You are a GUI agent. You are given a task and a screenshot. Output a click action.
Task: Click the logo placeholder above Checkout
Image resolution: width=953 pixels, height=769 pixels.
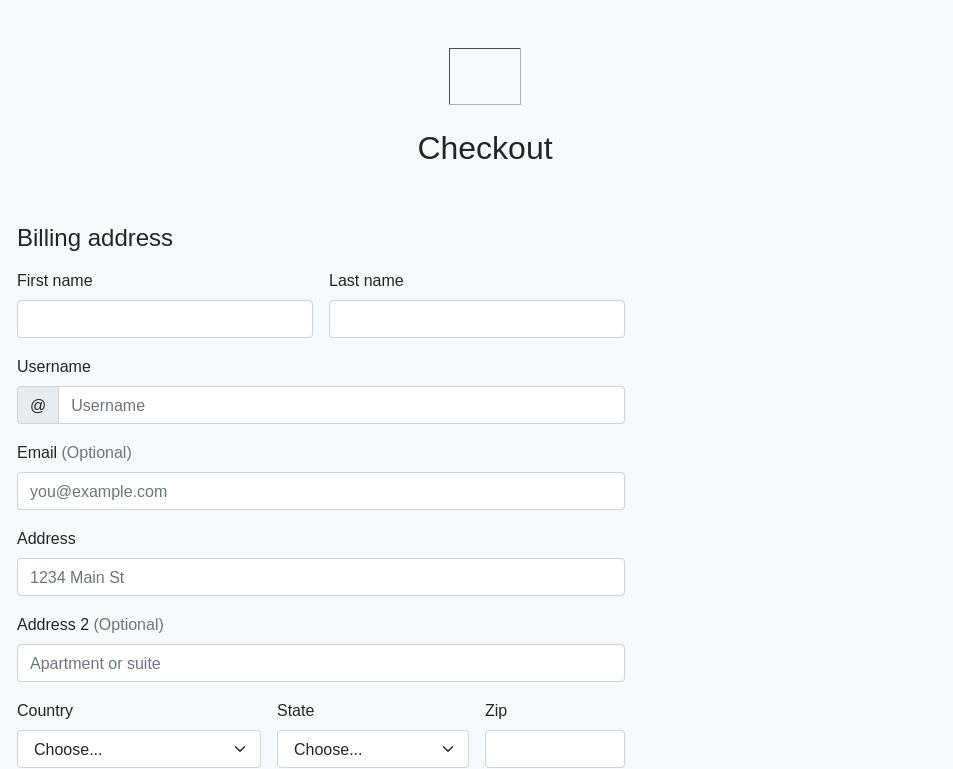[x=484, y=76]
